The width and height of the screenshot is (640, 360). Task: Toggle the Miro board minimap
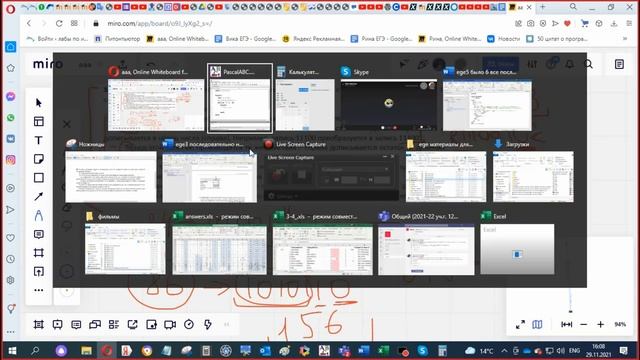click(x=538, y=324)
